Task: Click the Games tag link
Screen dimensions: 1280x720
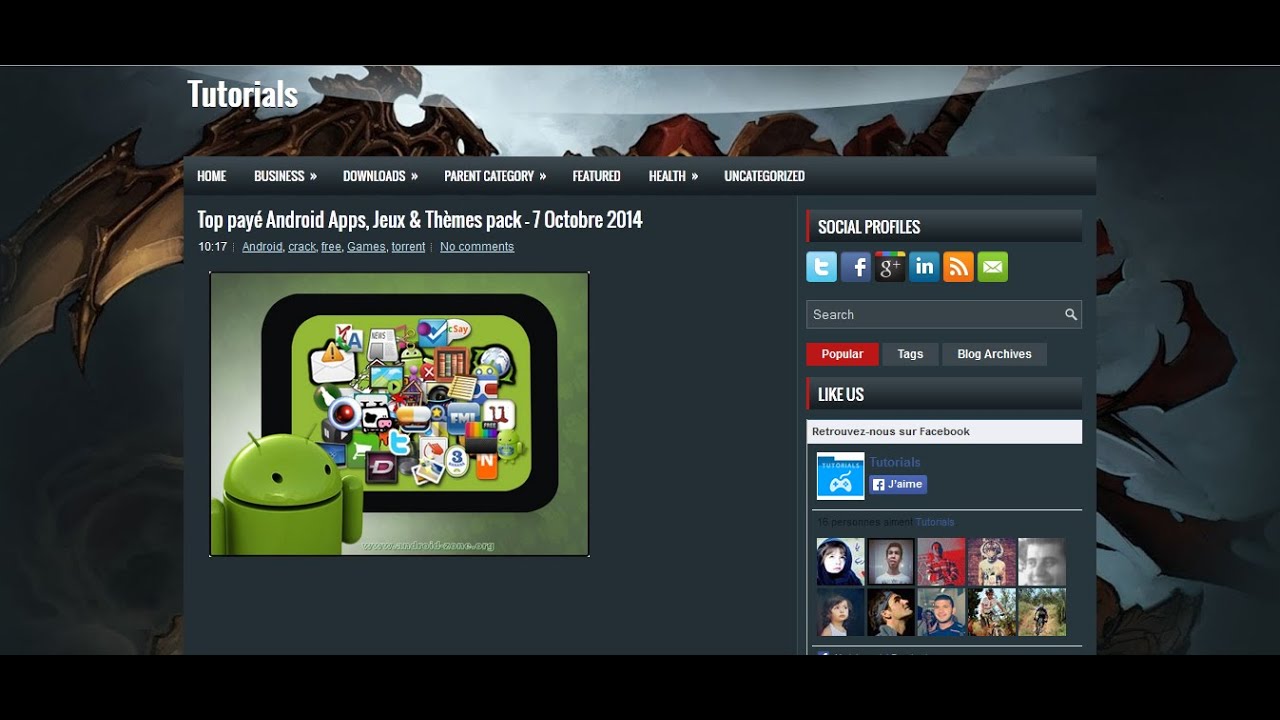Action: pos(366,247)
